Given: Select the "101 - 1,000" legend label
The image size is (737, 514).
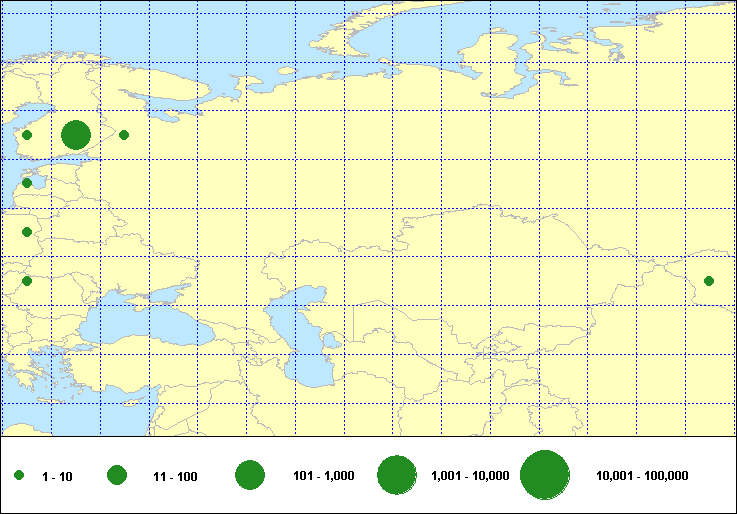Looking at the screenshot, I should coord(321,476).
